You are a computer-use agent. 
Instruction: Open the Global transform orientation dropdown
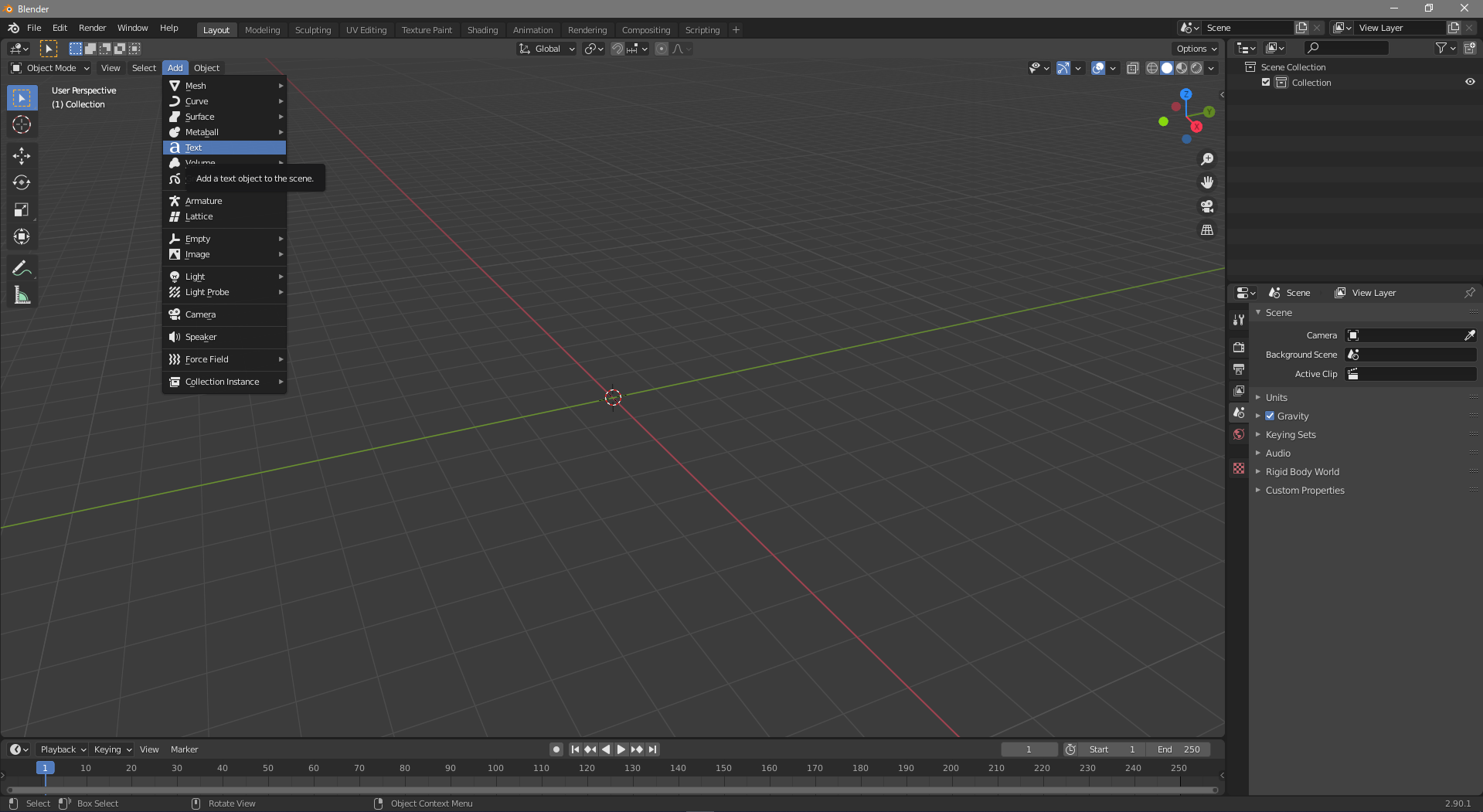[546, 48]
